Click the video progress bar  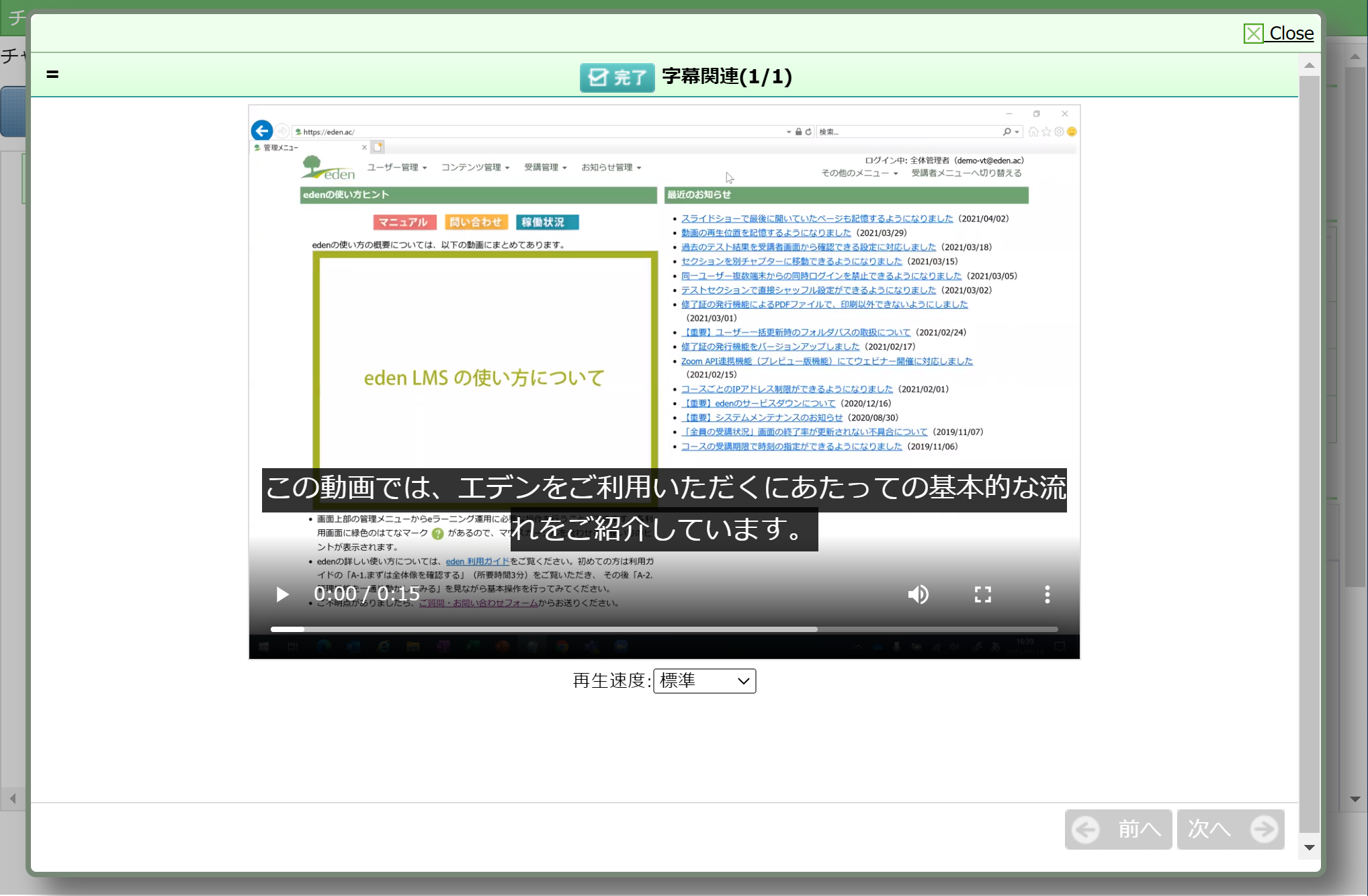pyautogui.click(x=664, y=629)
